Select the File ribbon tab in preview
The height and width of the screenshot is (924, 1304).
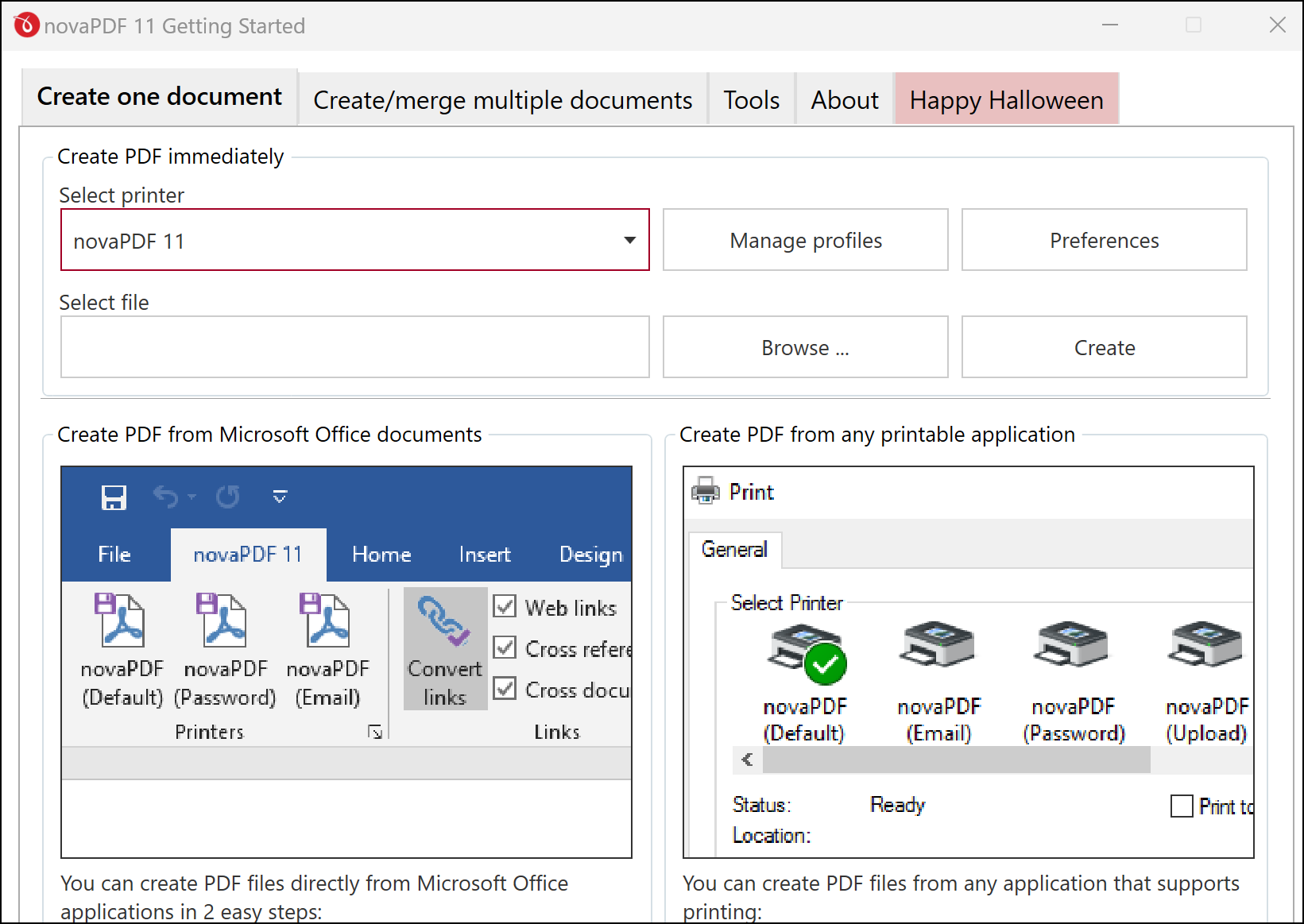pyautogui.click(x=114, y=554)
